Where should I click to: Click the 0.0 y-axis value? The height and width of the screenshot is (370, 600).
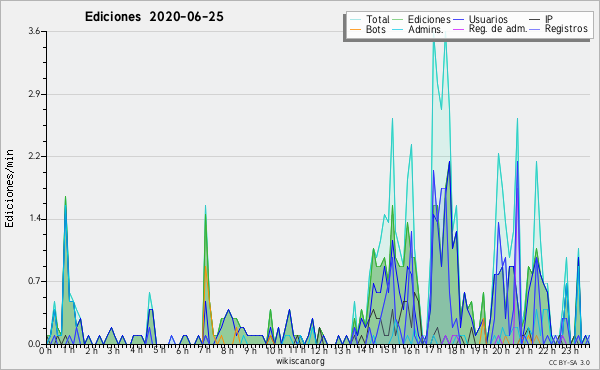pos(34,344)
